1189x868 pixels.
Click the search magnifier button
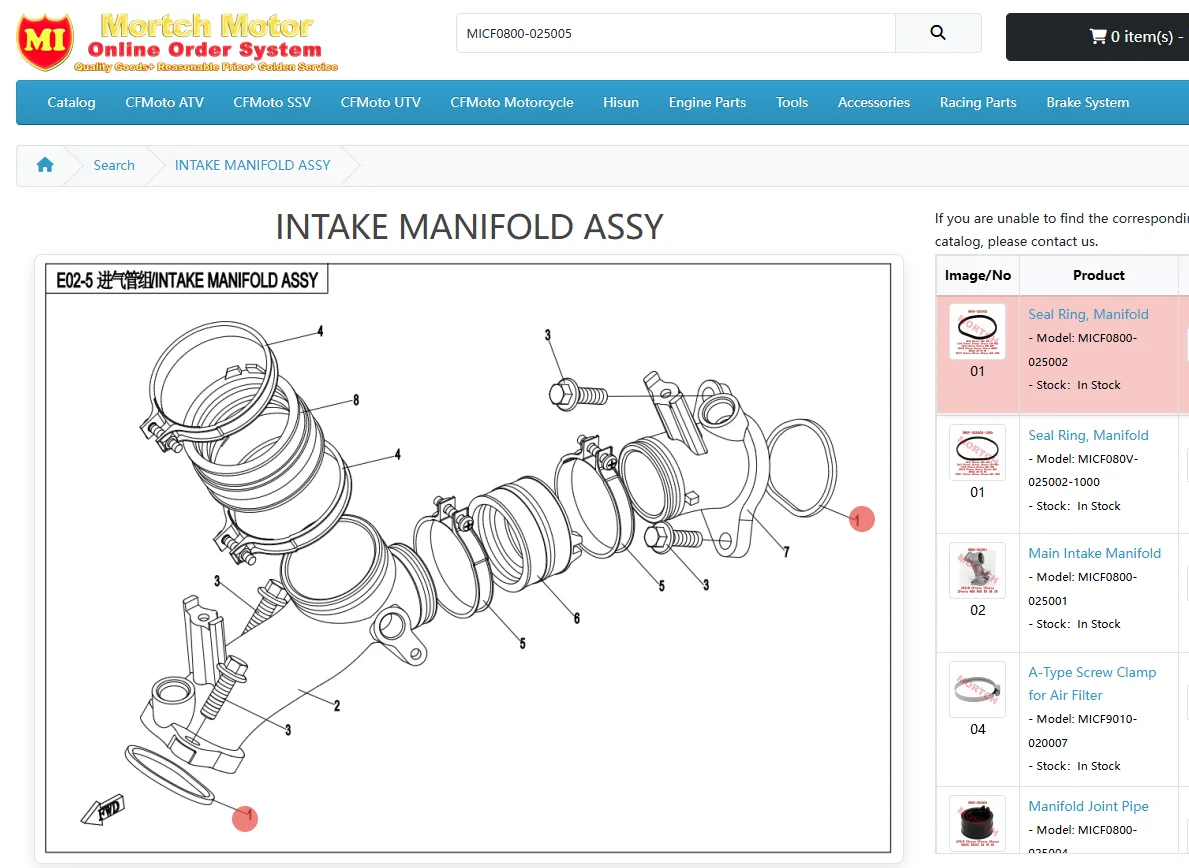pyautogui.click(x=938, y=33)
